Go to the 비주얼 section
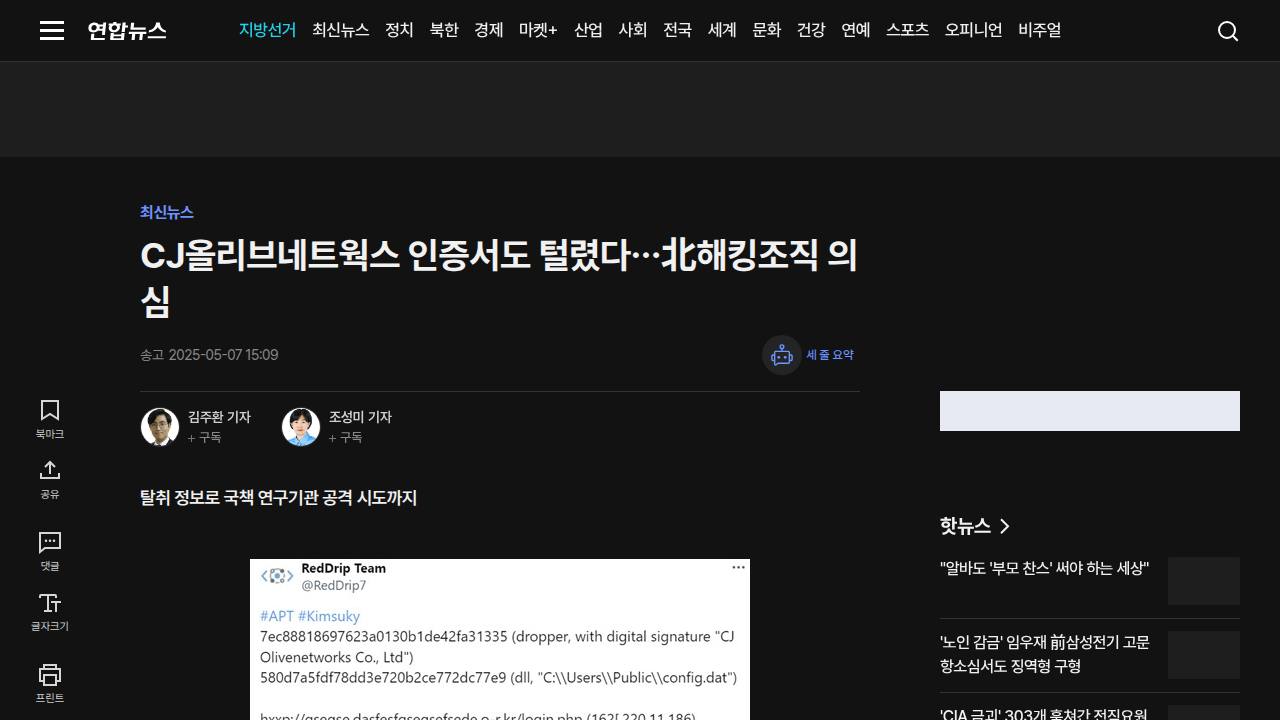The height and width of the screenshot is (720, 1280). [x=1040, y=30]
